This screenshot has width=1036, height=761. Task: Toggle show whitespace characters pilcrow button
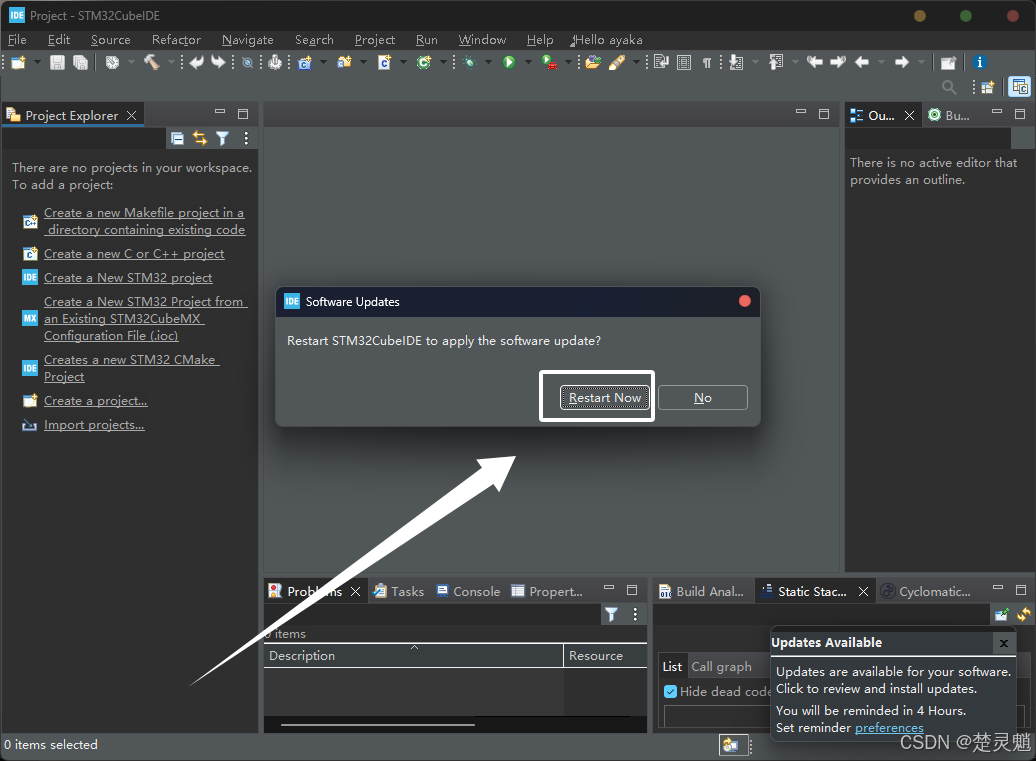point(707,62)
